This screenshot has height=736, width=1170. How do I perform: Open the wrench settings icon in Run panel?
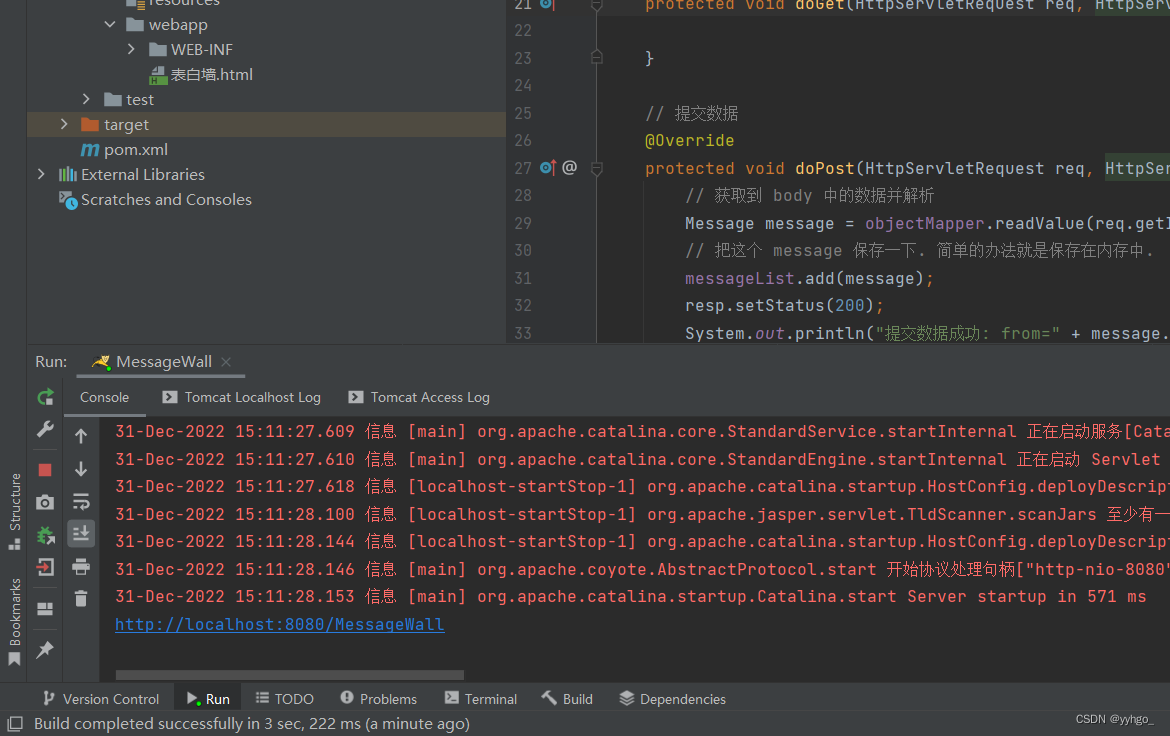click(x=45, y=429)
